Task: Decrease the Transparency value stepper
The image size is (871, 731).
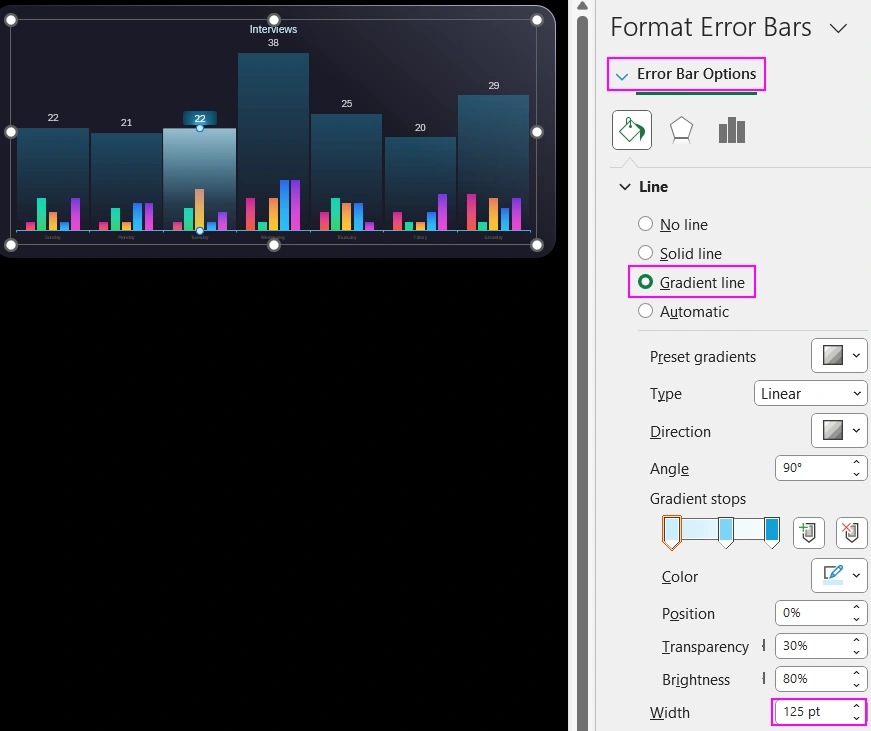Action: point(857,652)
